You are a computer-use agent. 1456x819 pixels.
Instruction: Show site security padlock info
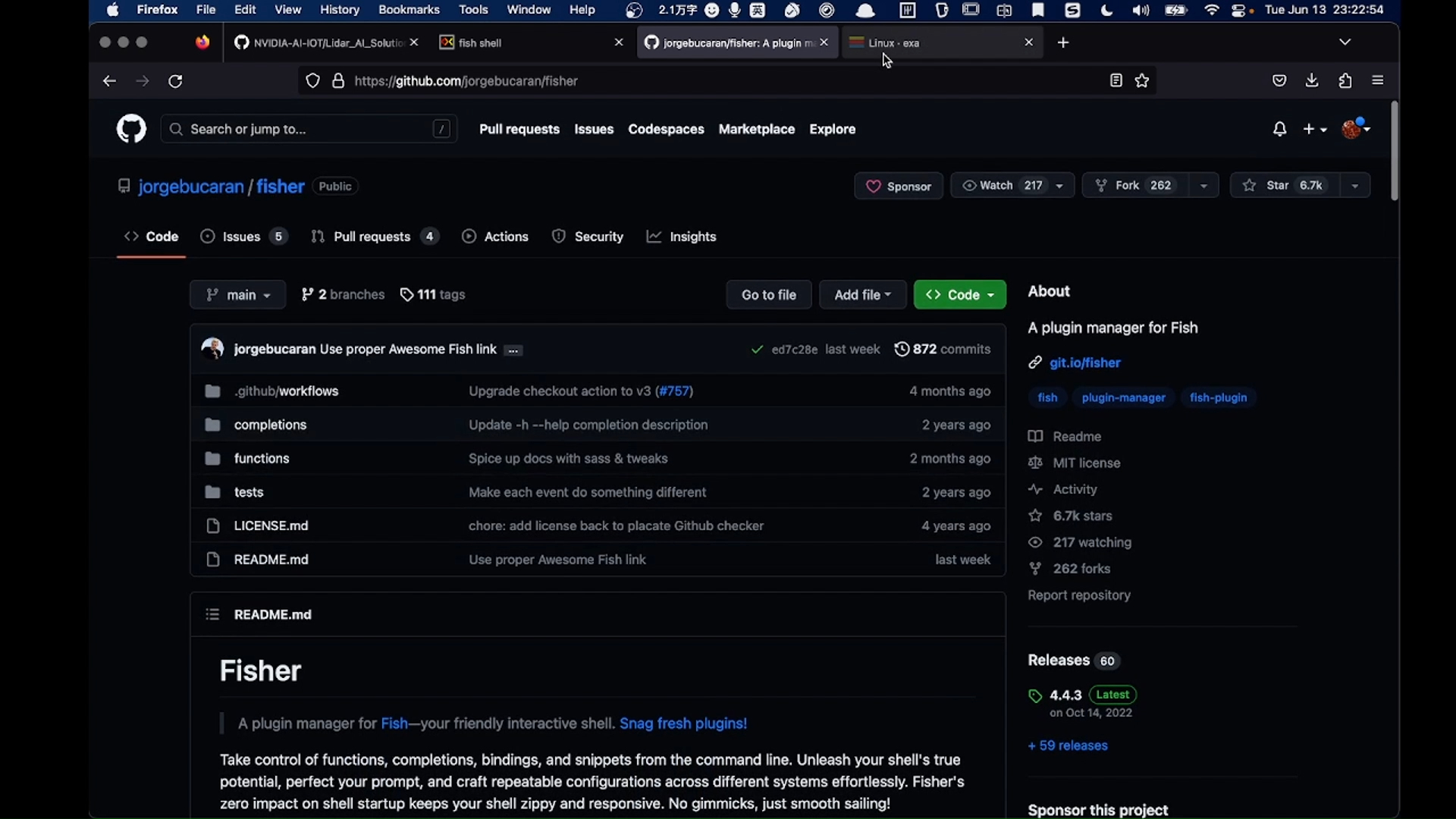tap(338, 80)
